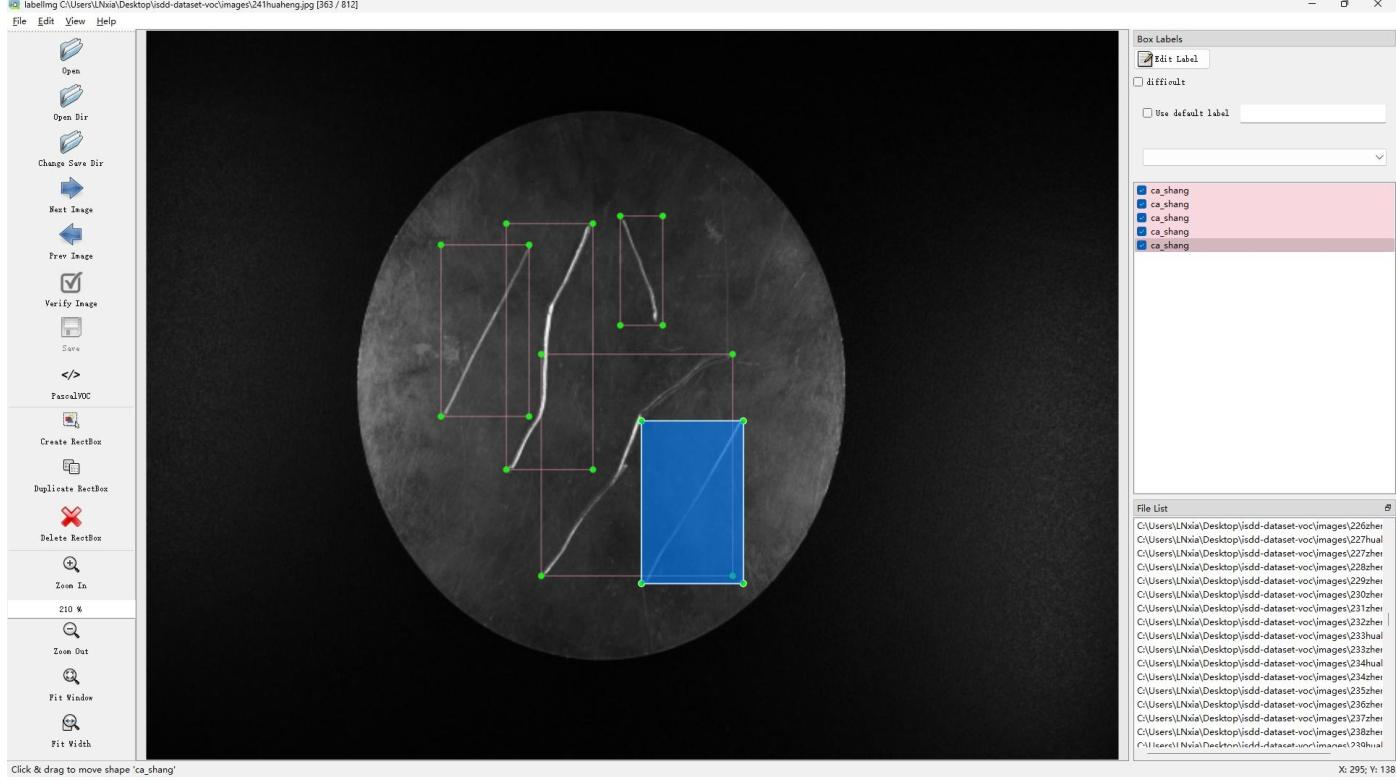Click the Open Dir folder icon

click(x=70, y=96)
